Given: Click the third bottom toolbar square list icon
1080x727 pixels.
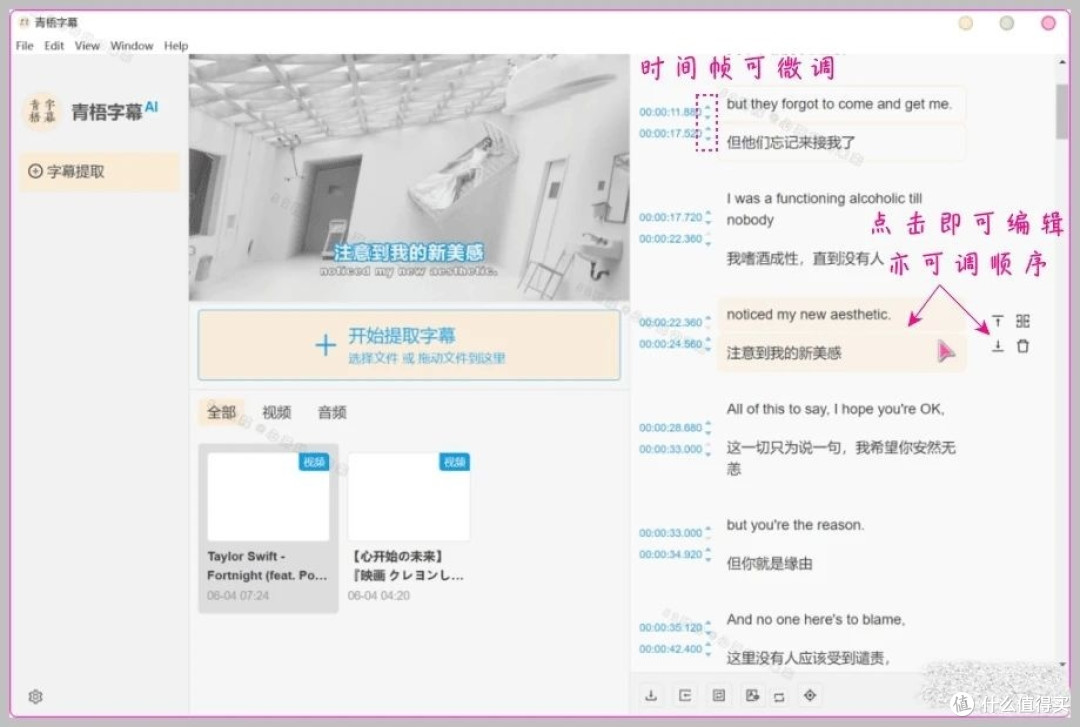Looking at the screenshot, I should coord(718,695).
